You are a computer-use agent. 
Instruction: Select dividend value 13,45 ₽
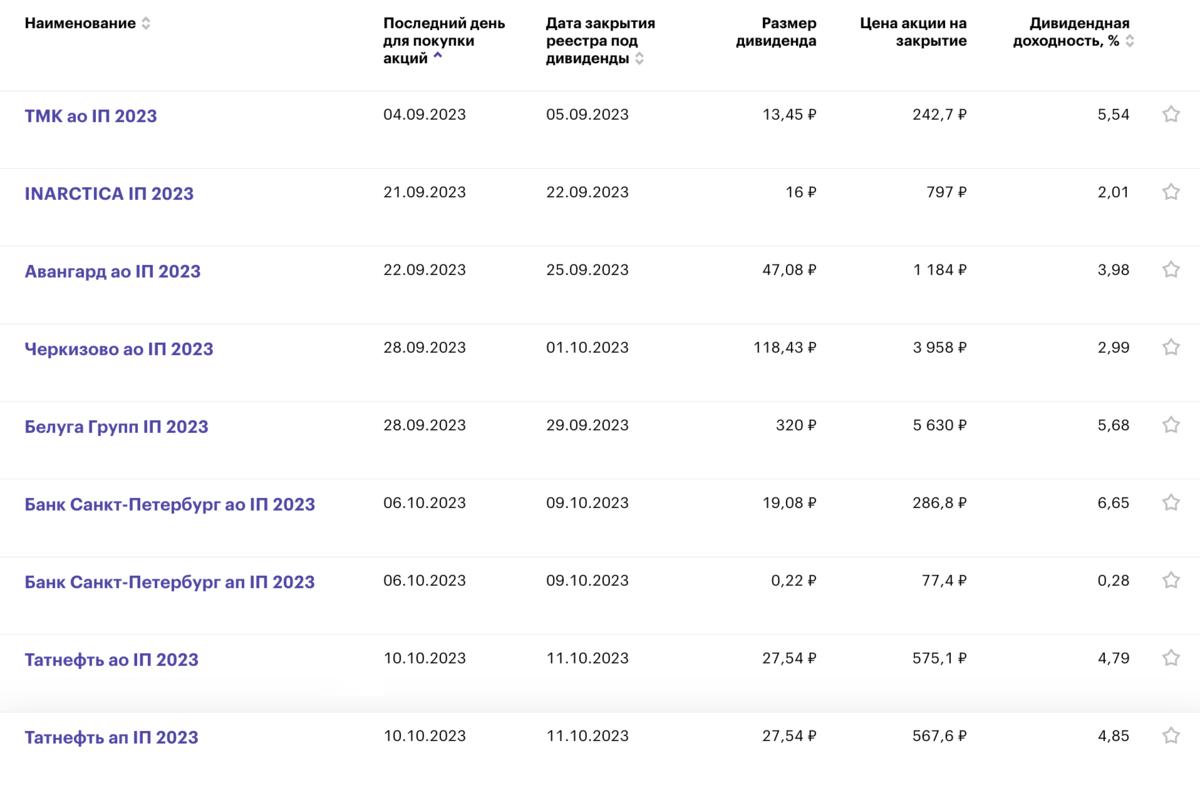tap(789, 115)
